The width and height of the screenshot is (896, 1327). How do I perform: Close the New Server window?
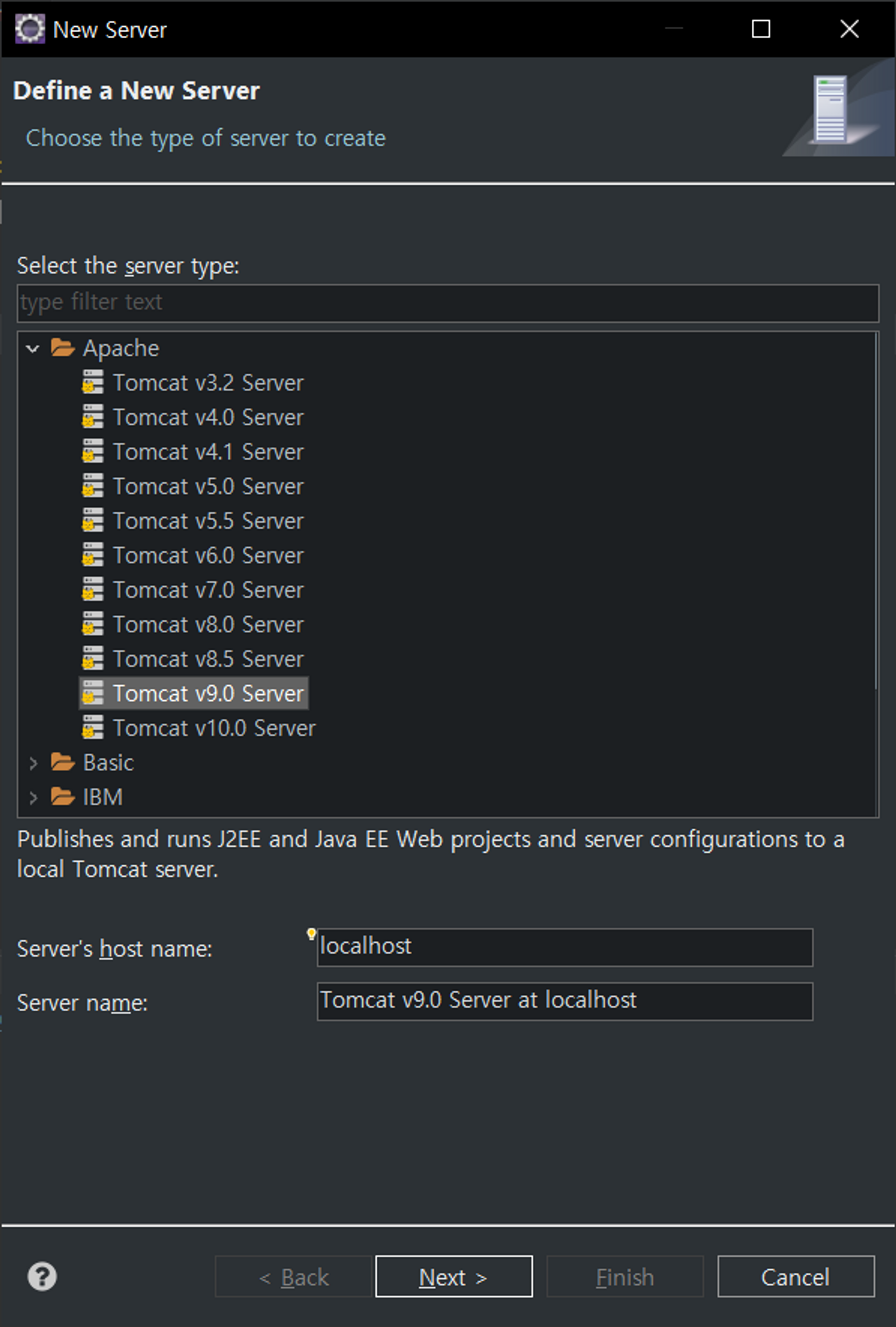(849, 29)
